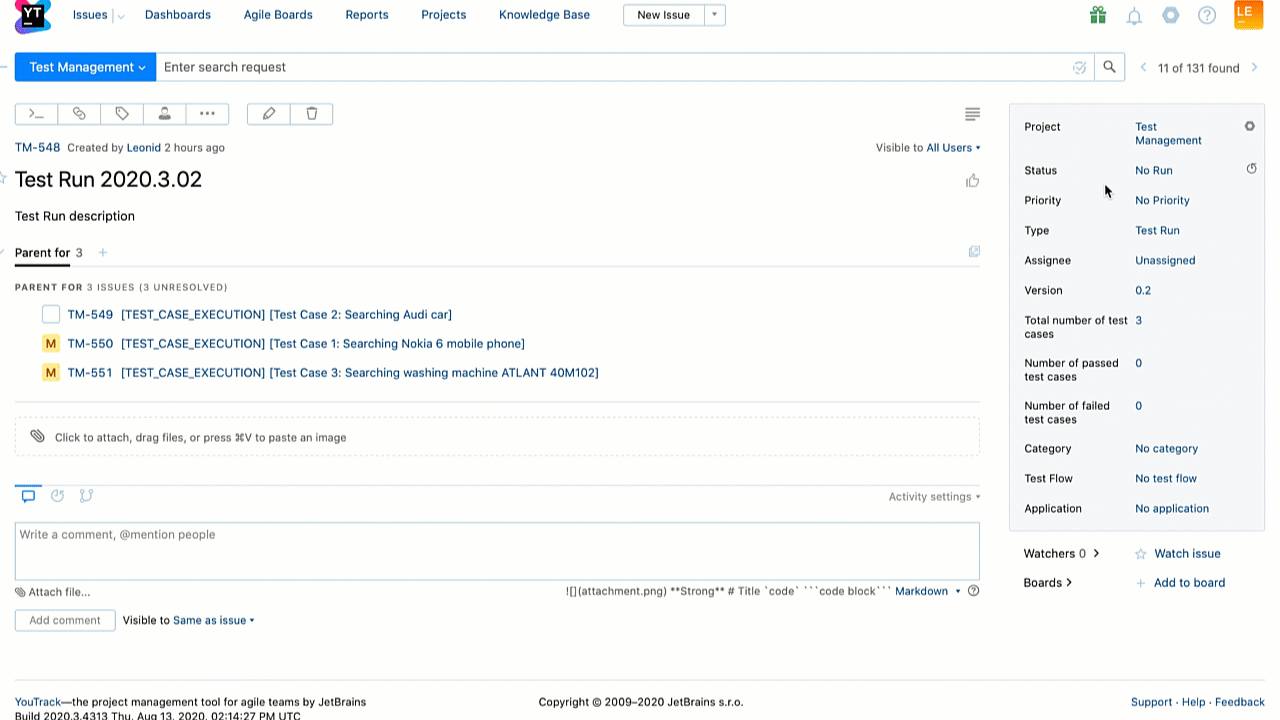Expand the Boards section
The height and width of the screenshot is (720, 1280).
point(1047,583)
